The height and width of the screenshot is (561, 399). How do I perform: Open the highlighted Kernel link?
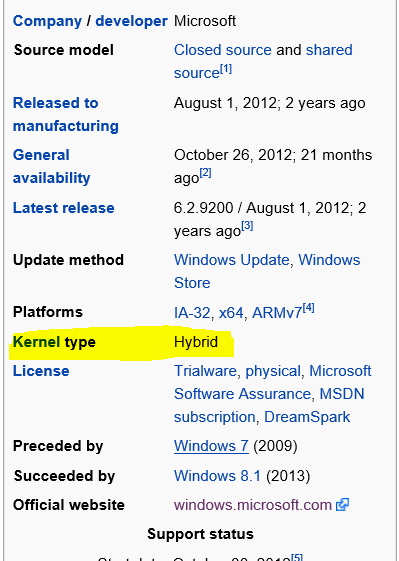coord(37,342)
